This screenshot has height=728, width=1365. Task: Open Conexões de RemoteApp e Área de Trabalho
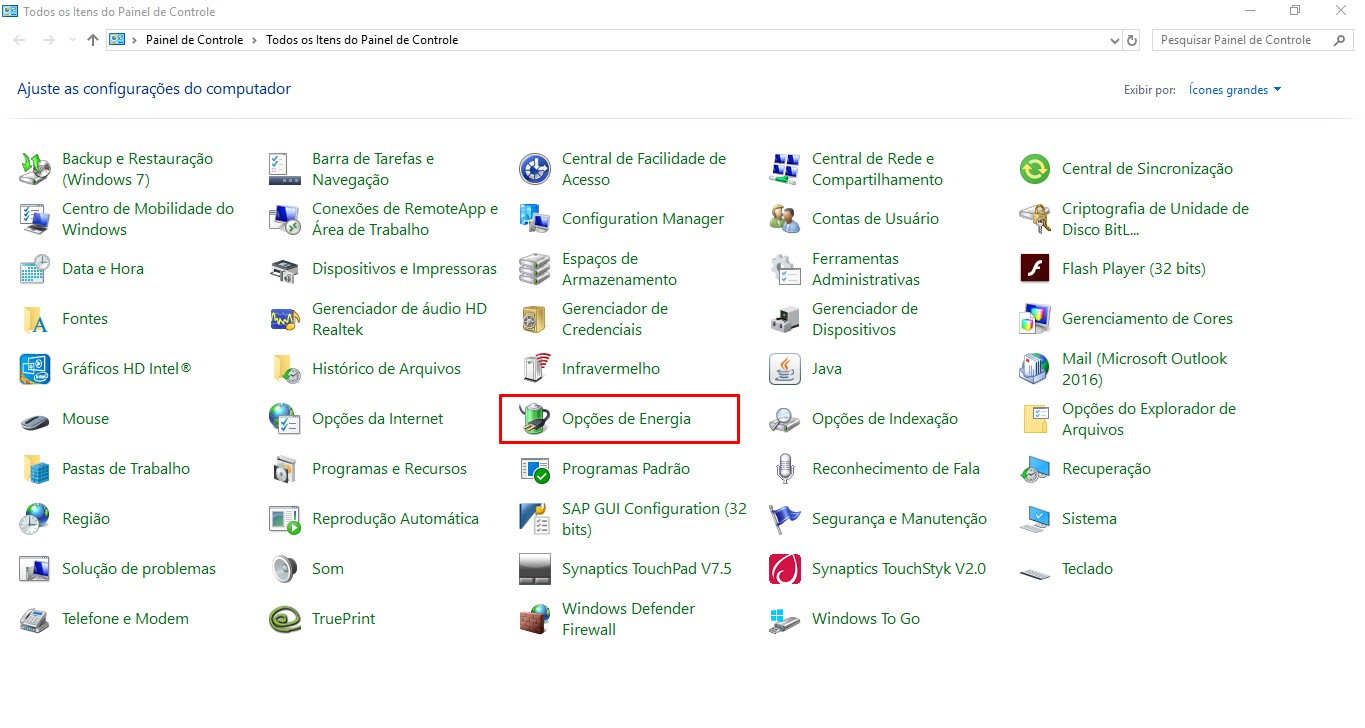[405, 219]
